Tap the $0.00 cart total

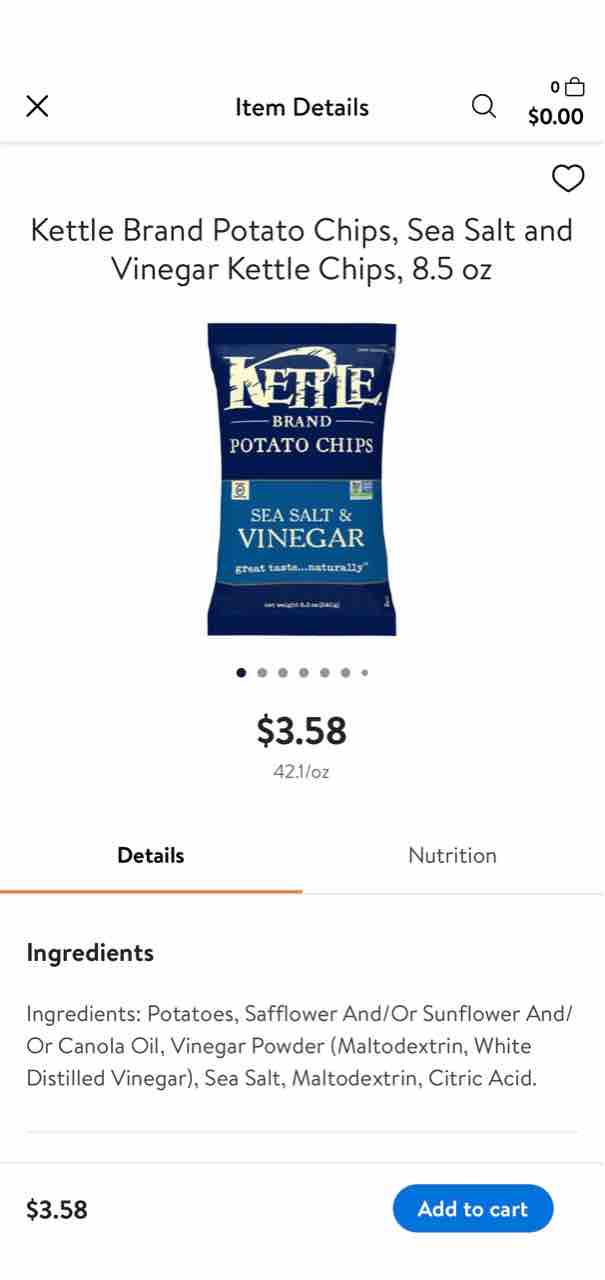pos(555,117)
